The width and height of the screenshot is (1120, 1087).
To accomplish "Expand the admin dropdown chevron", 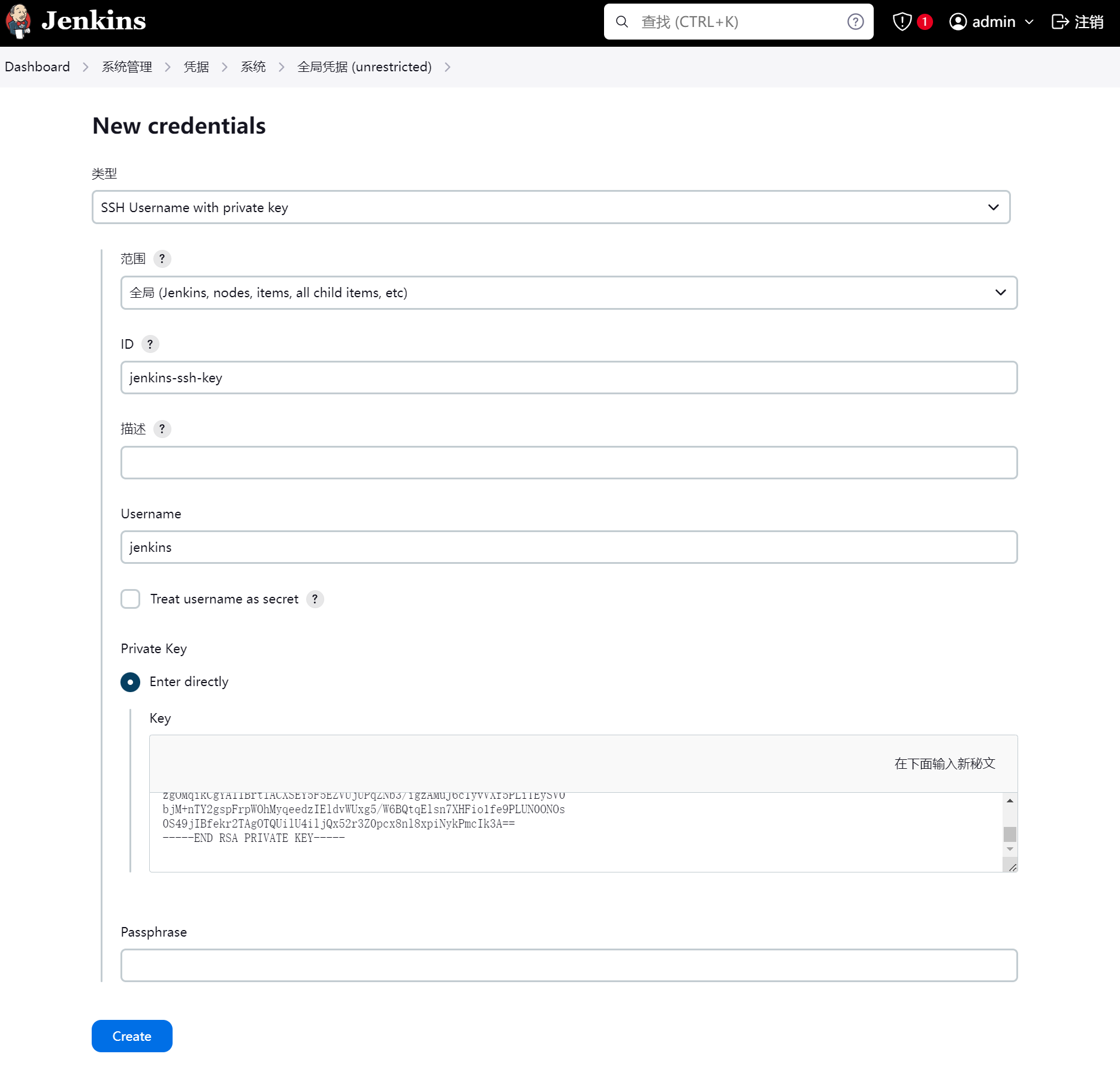I will [x=1030, y=22].
